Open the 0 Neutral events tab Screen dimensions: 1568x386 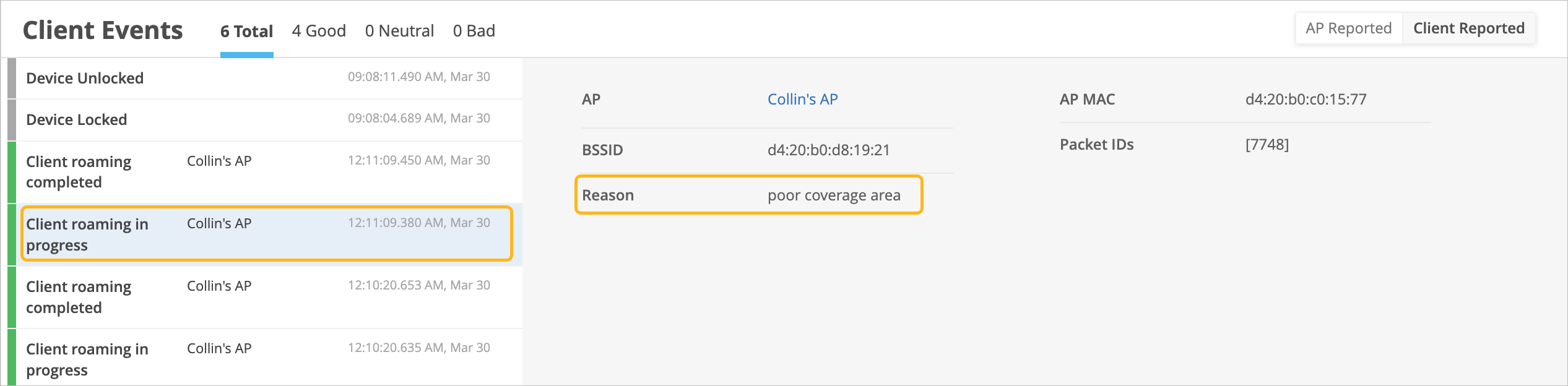click(399, 31)
